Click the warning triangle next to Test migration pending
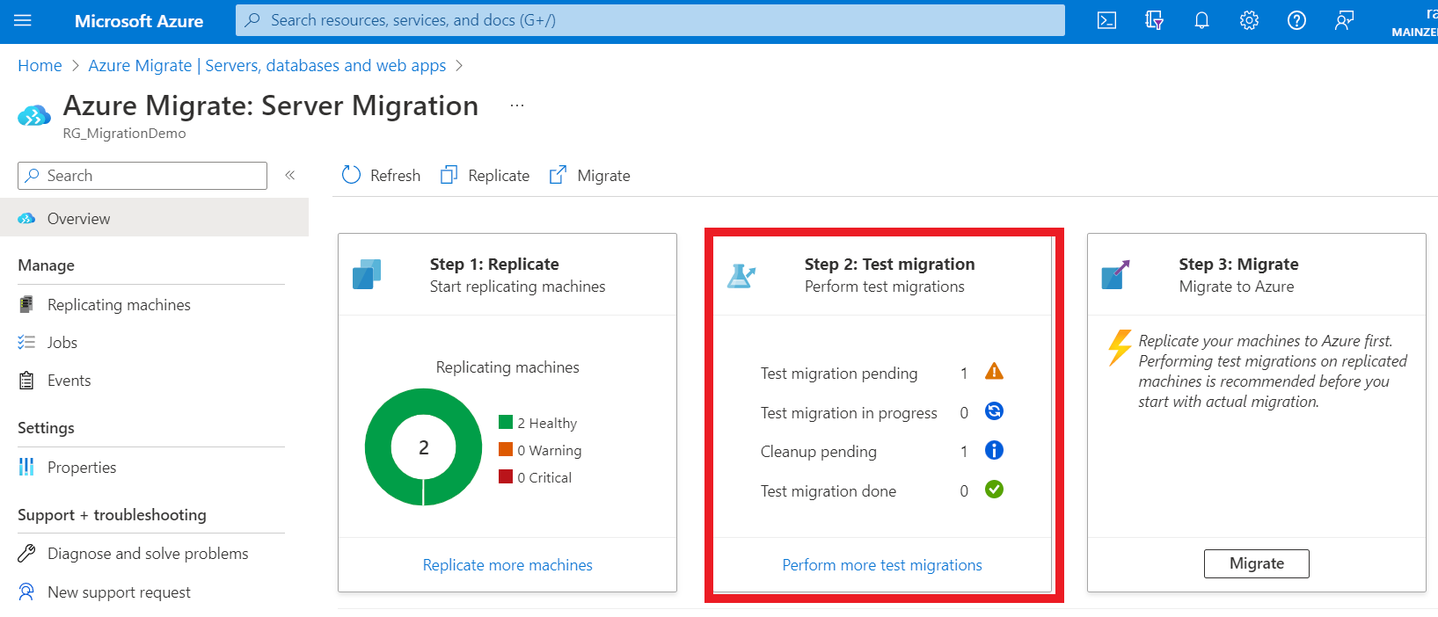The image size is (1438, 617). (994, 371)
